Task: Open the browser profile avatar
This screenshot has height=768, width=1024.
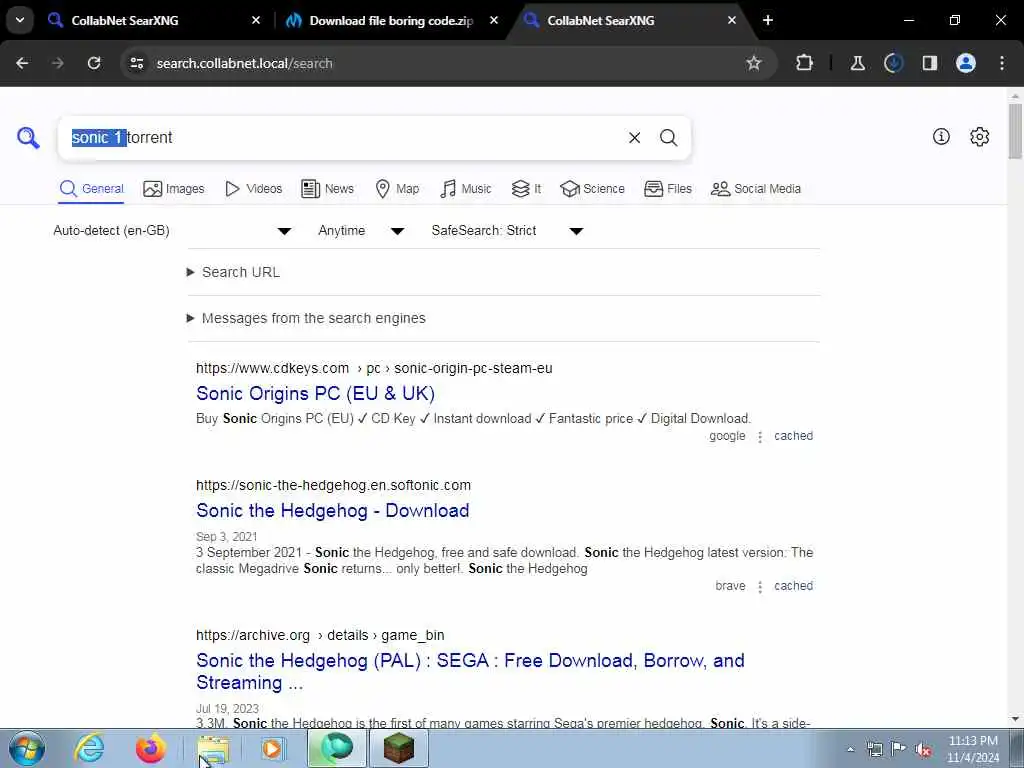Action: click(x=966, y=63)
